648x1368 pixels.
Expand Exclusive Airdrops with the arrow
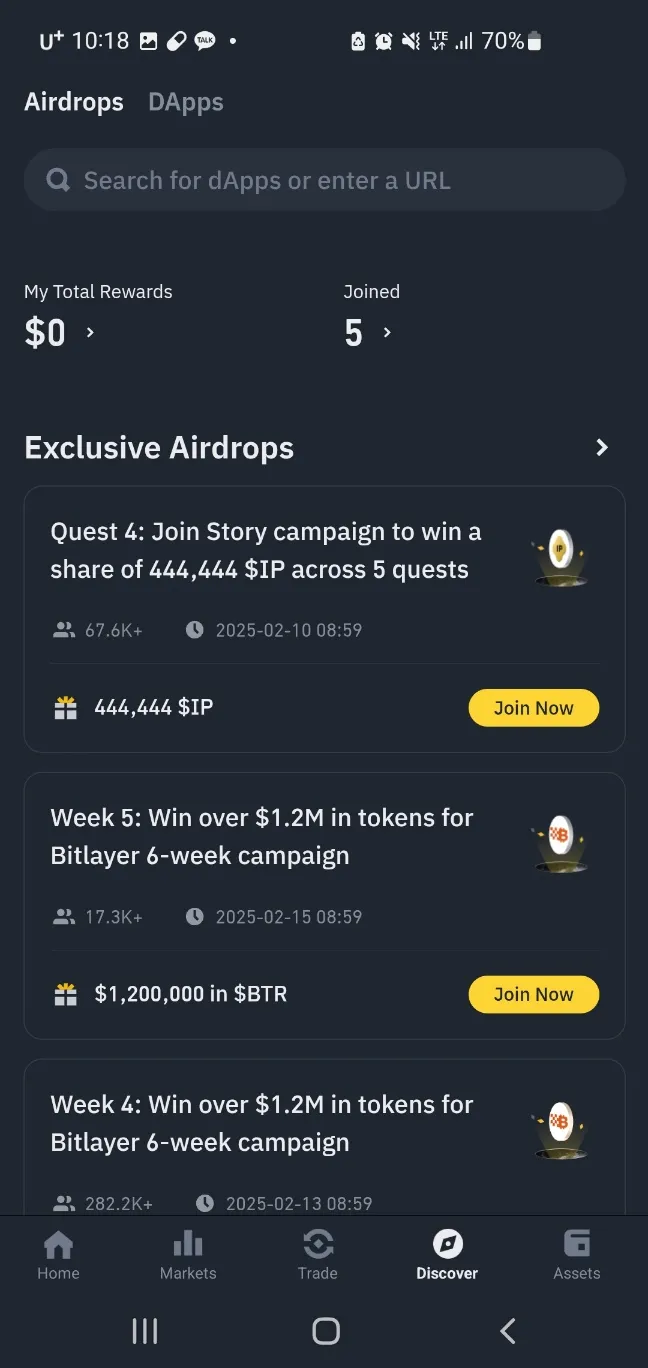[602, 448]
